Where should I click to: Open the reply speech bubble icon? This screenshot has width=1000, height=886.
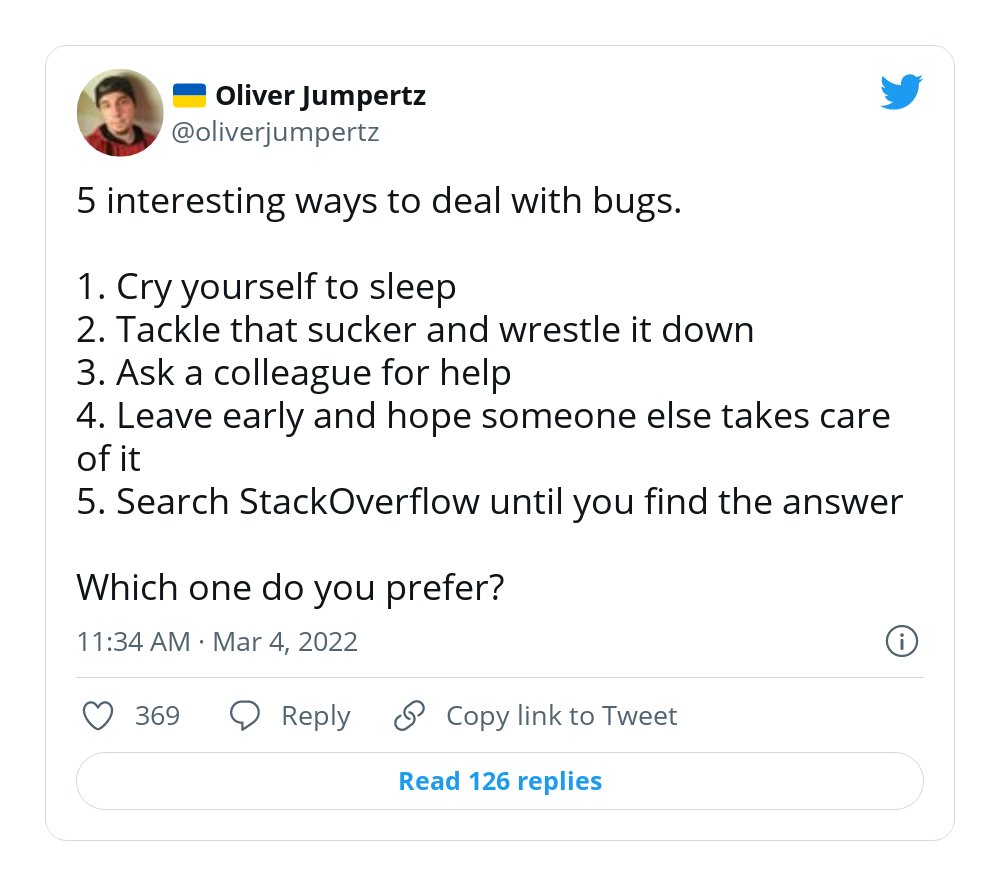(244, 716)
